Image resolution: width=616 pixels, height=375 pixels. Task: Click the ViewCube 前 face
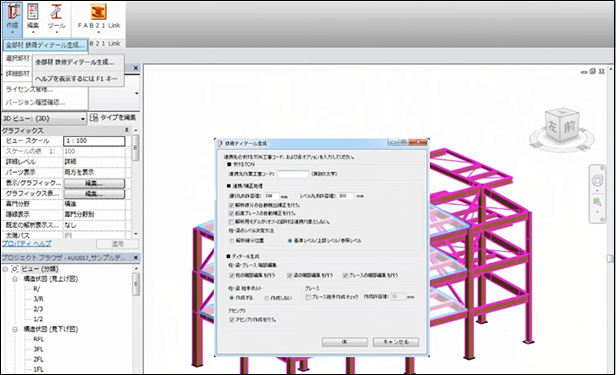pos(569,126)
